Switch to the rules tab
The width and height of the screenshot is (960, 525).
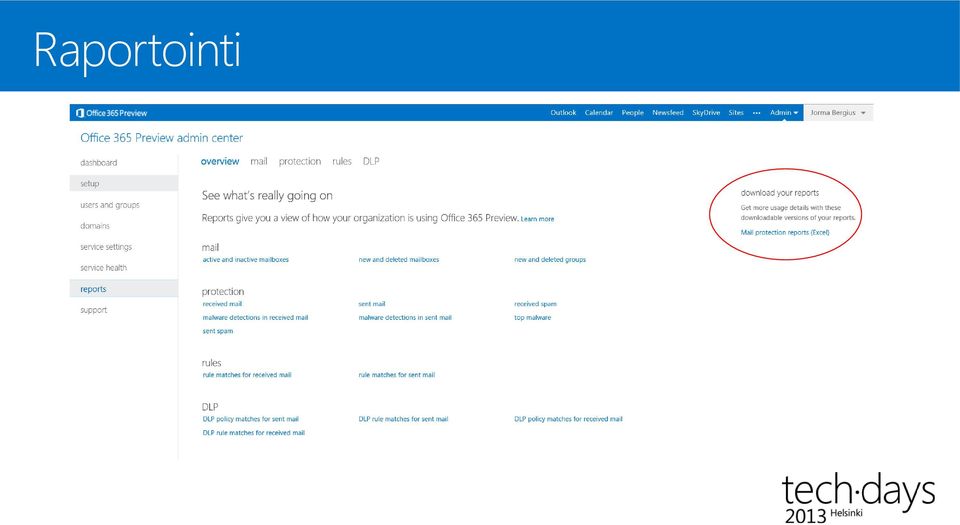pos(342,162)
